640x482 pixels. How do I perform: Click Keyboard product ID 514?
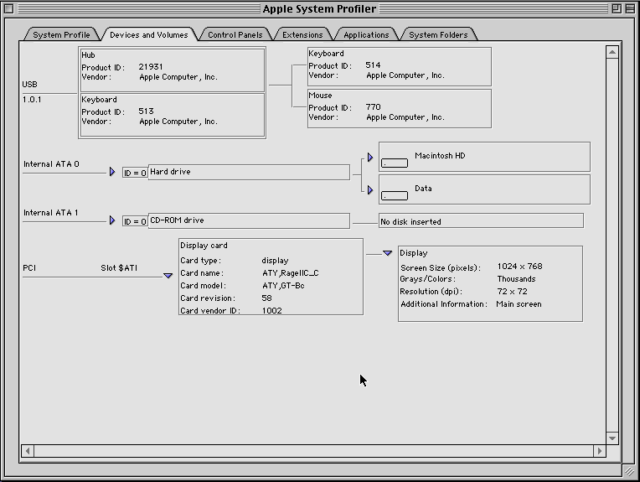click(373, 65)
